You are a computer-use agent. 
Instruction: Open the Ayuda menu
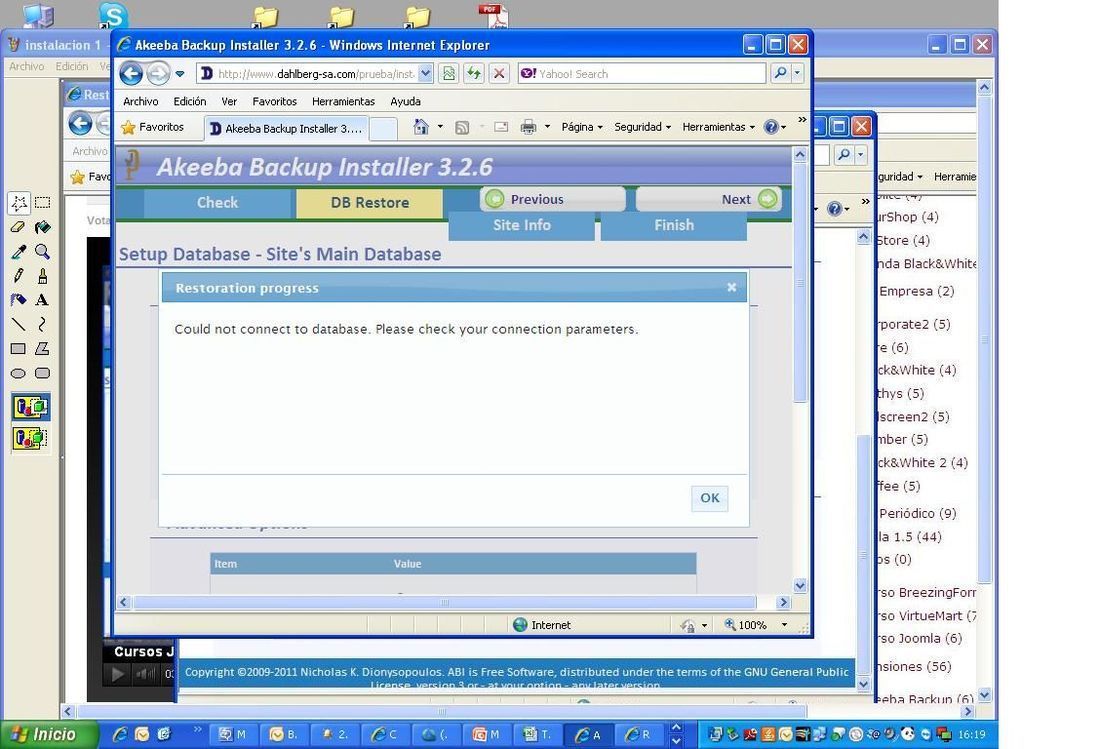[405, 102]
